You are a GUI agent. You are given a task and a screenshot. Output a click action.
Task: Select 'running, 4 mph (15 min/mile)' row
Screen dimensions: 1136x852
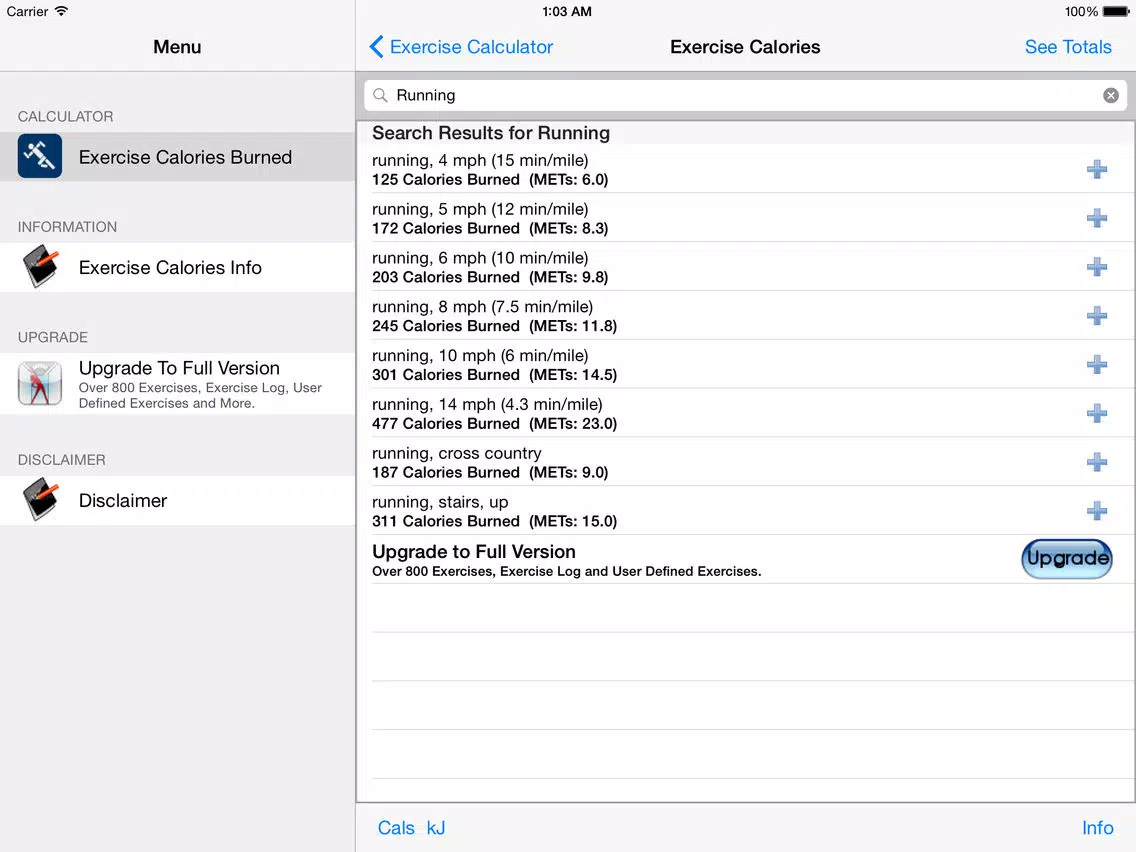point(746,170)
